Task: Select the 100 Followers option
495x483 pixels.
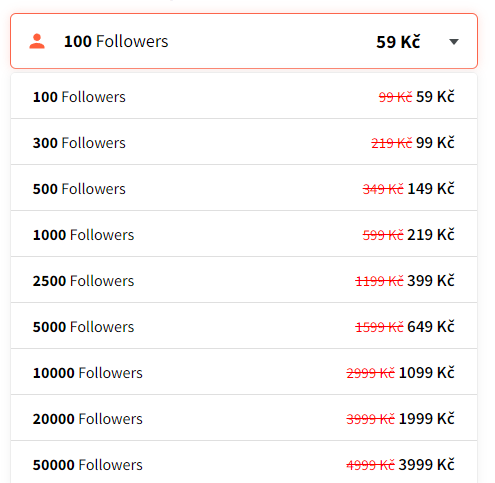Action: point(244,97)
